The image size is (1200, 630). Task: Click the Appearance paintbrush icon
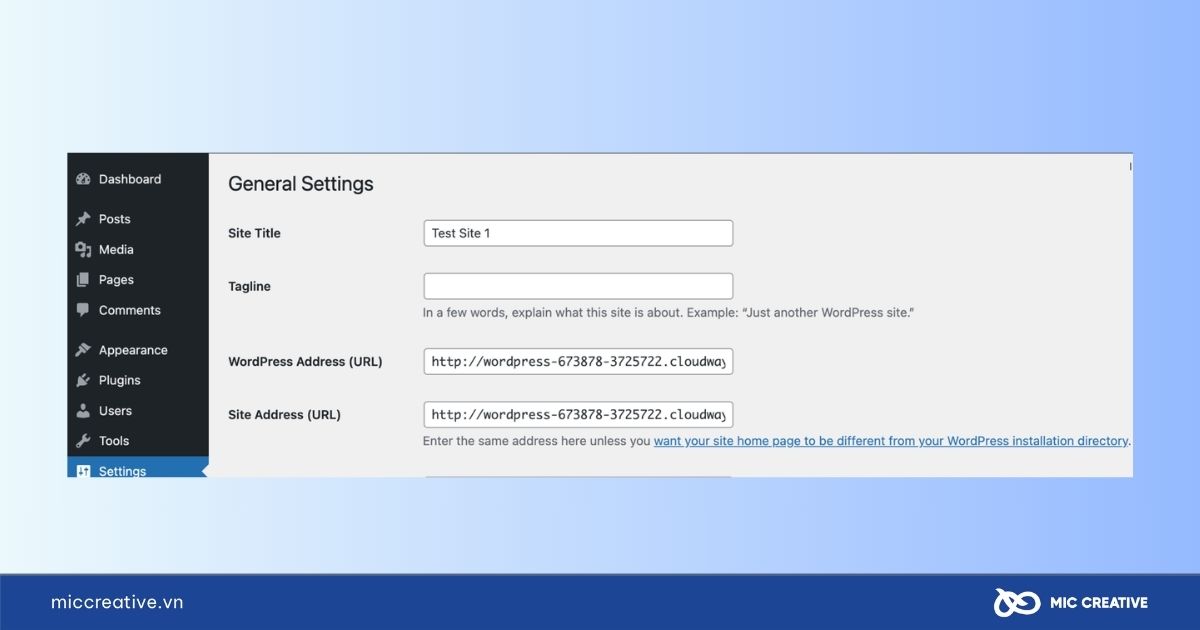pos(83,350)
